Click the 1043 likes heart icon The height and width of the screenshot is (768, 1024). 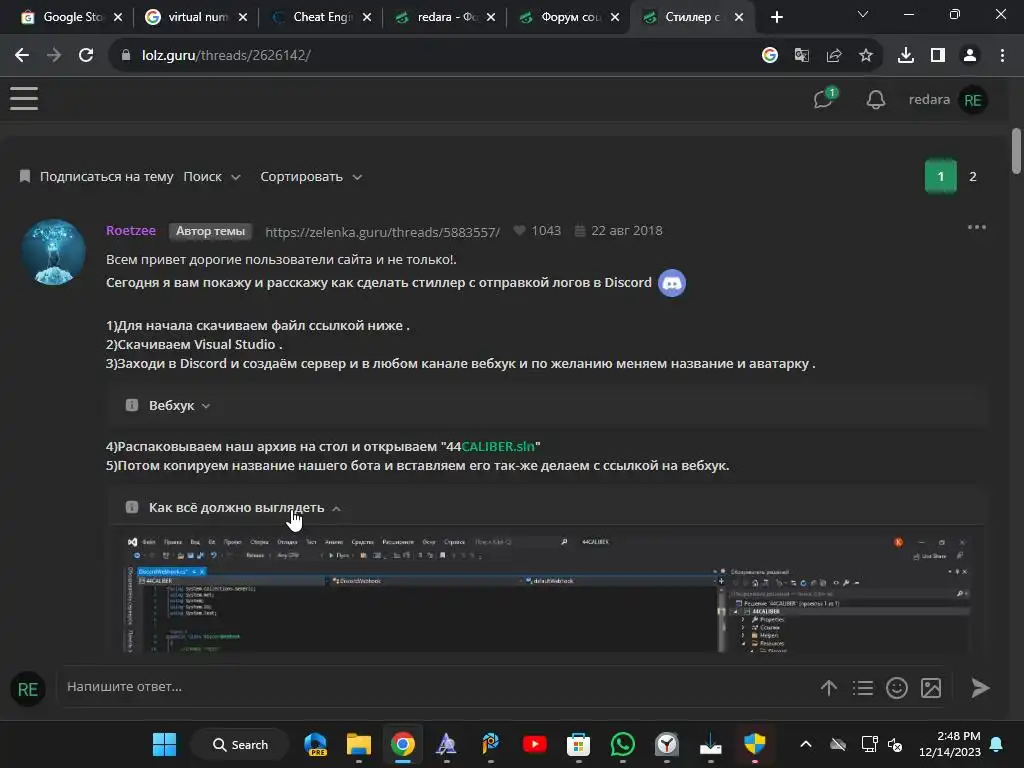(x=519, y=231)
